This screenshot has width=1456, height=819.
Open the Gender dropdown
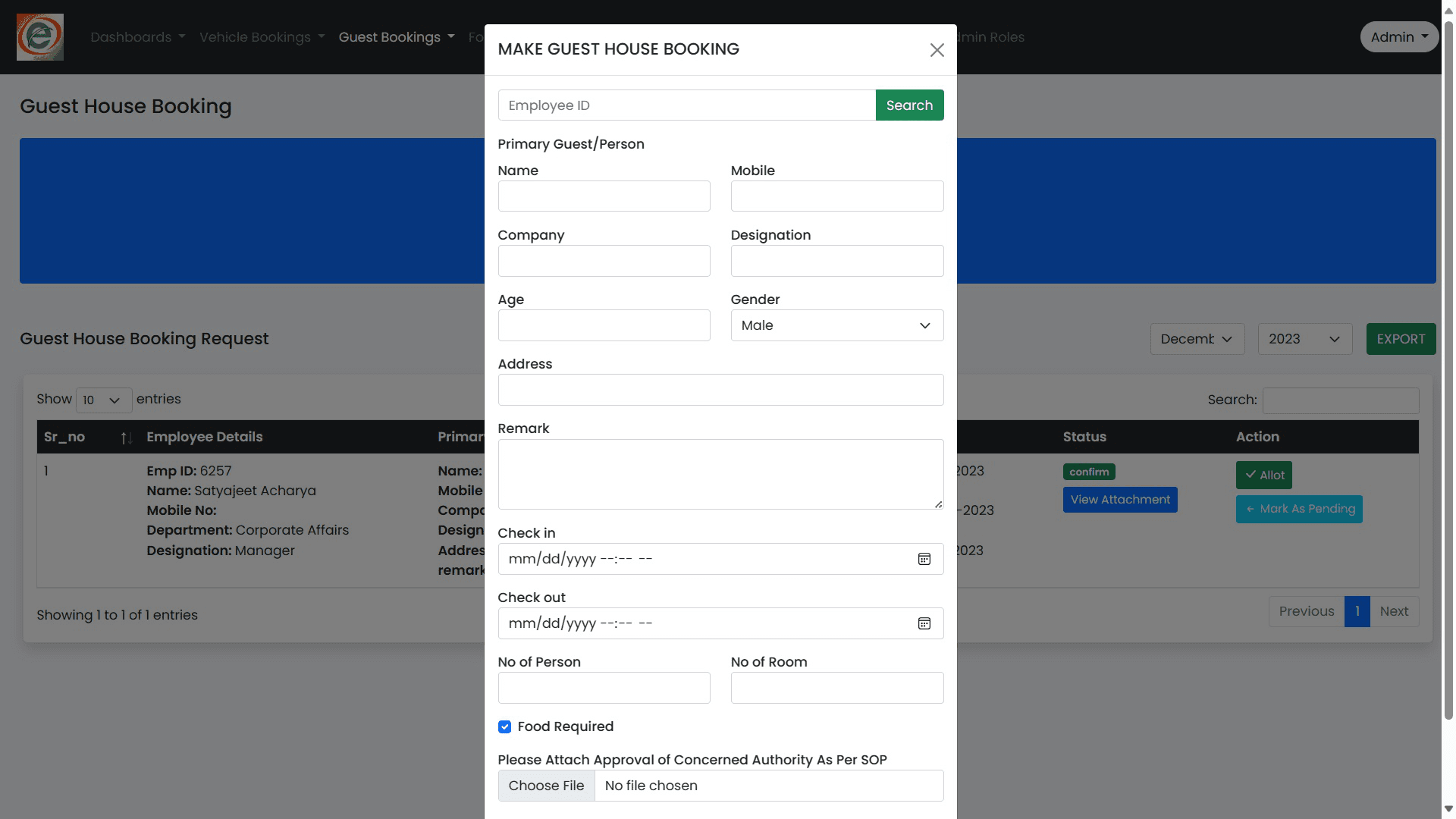point(836,325)
